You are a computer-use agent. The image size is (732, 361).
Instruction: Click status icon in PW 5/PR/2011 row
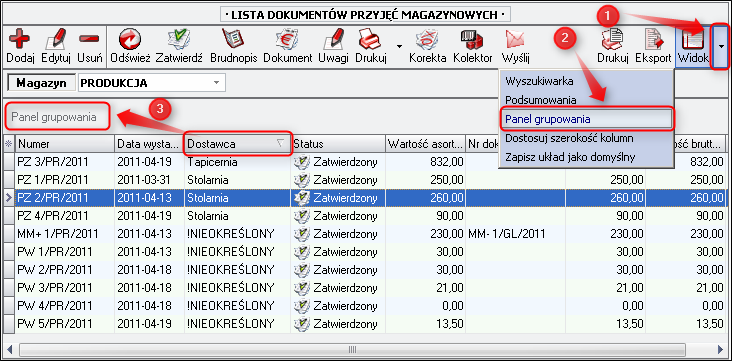pyautogui.click(x=302, y=323)
